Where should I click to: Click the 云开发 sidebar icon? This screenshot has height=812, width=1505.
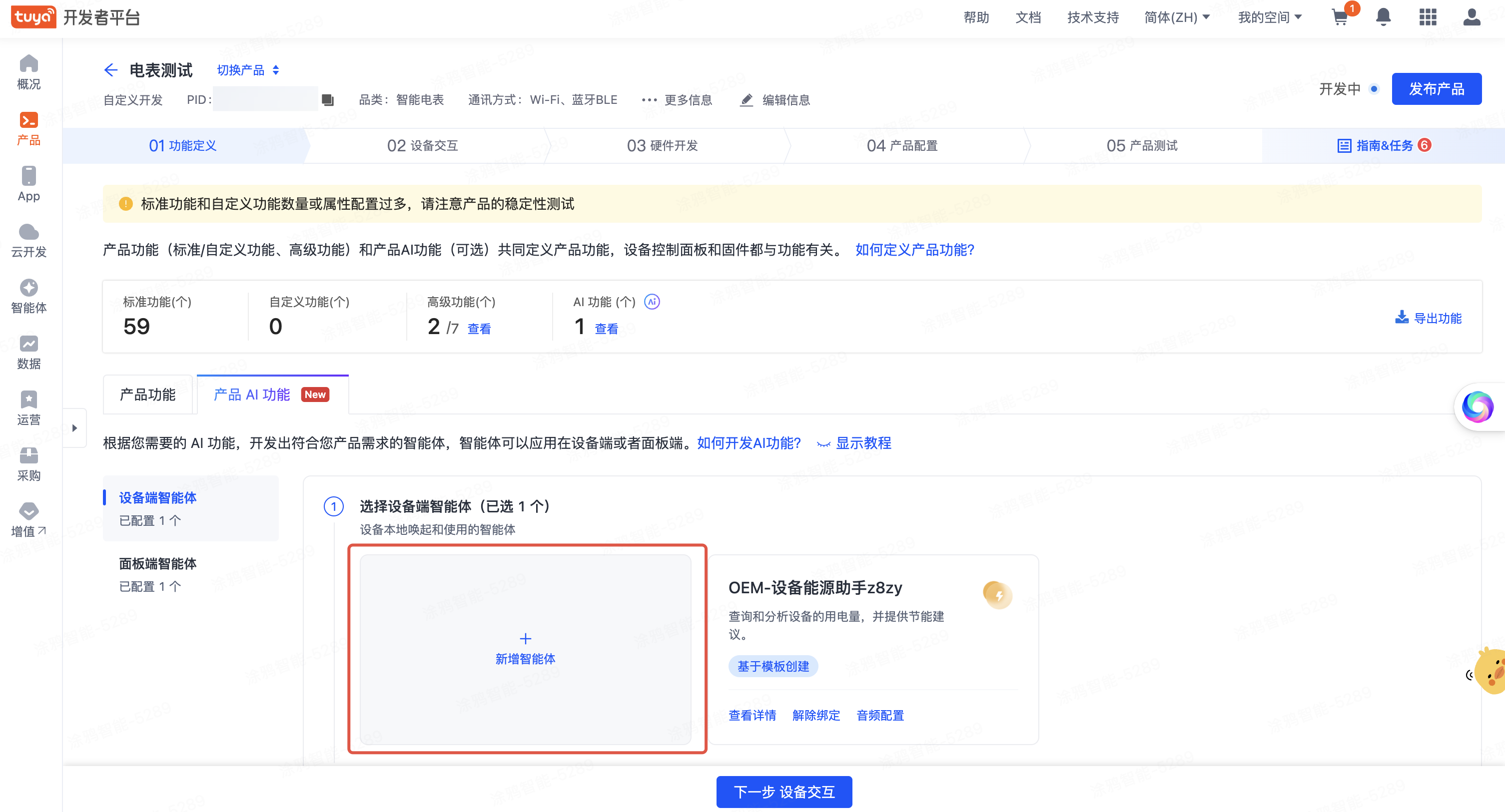click(x=28, y=240)
